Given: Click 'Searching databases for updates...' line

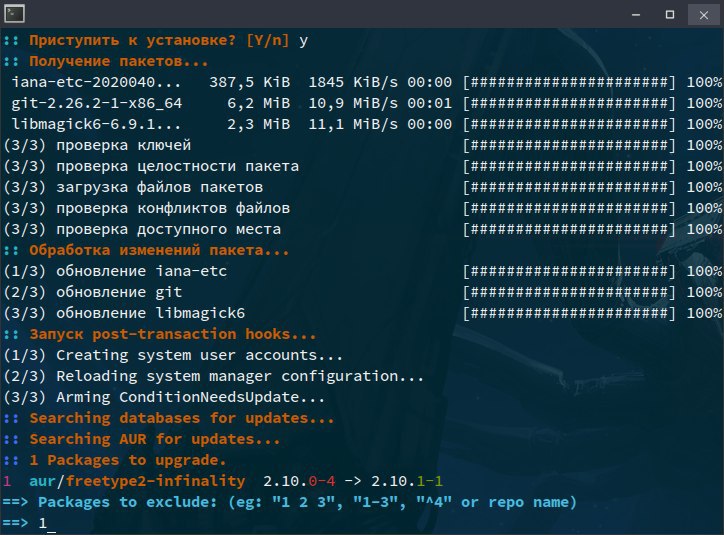Looking at the screenshot, I should click(181, 418).
